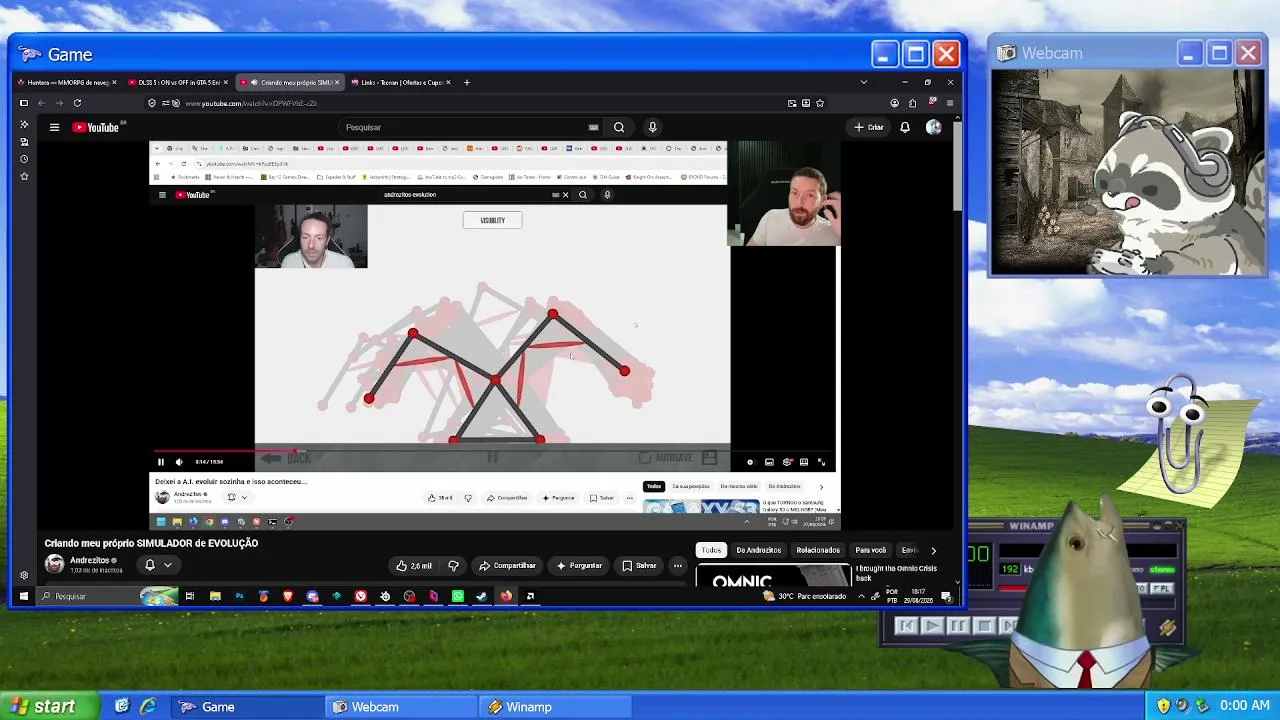Select the Criando meu próprio SIMUL tab
This screenshot has width=1280, height=720.
point(290,82)
